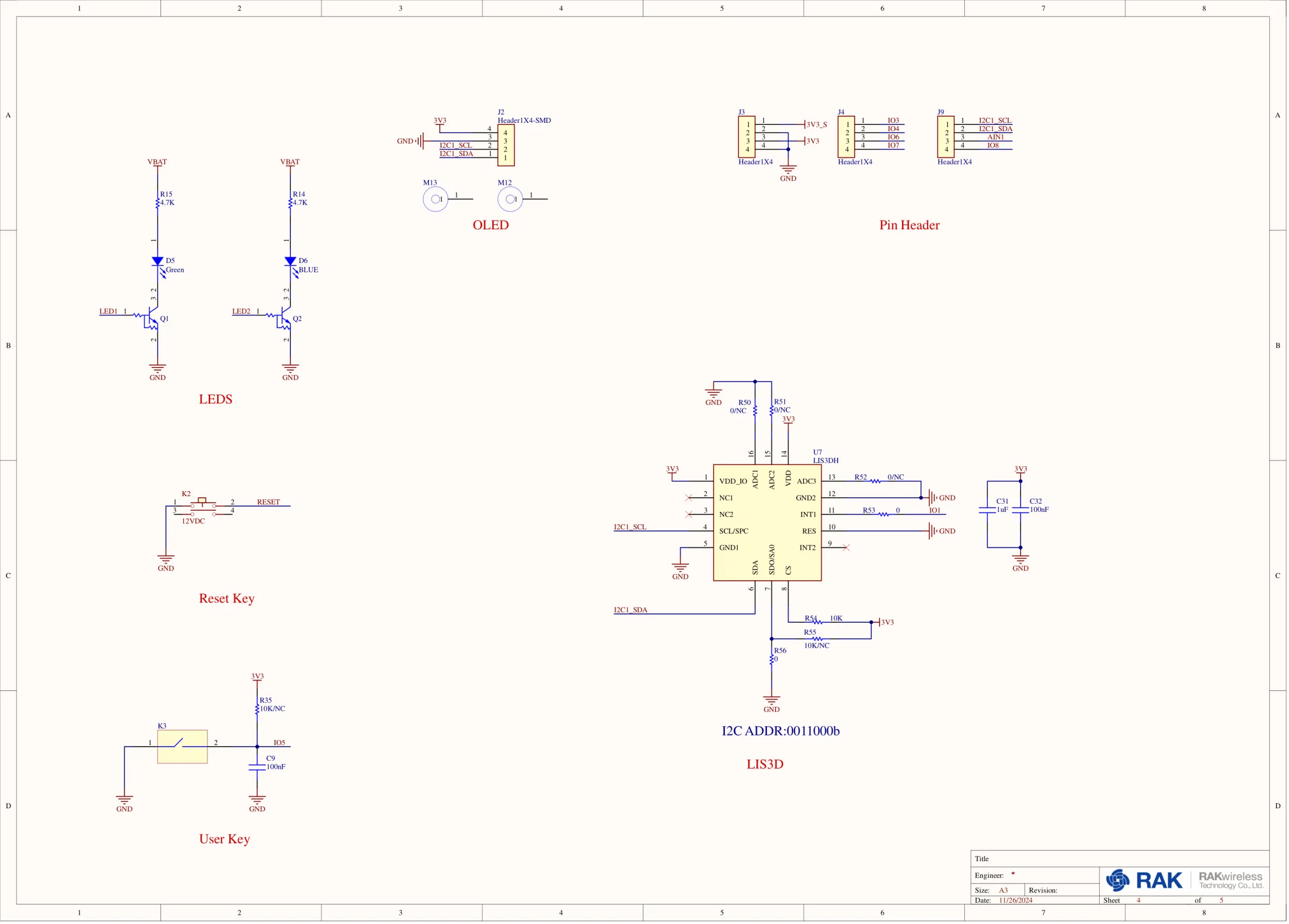Click the R52 designator label
This screenshot has width=1289, height=924.
(x=861, y=477)
